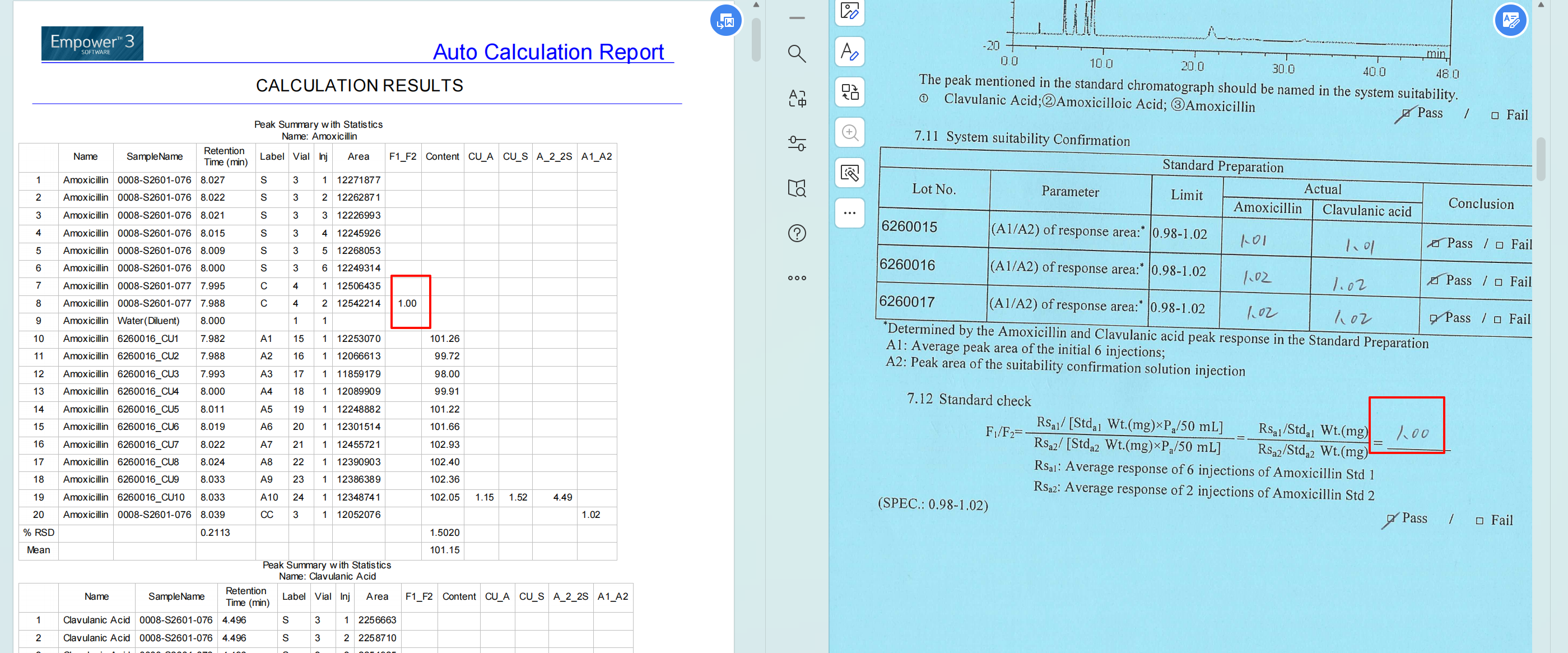Click the % RSD row label
1568x653 pixels.
point(38,533)
